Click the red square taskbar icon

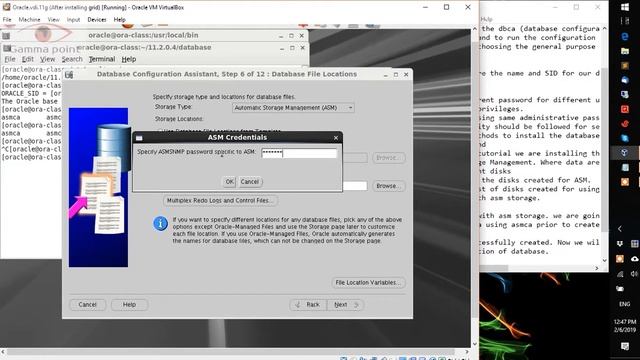624,109
